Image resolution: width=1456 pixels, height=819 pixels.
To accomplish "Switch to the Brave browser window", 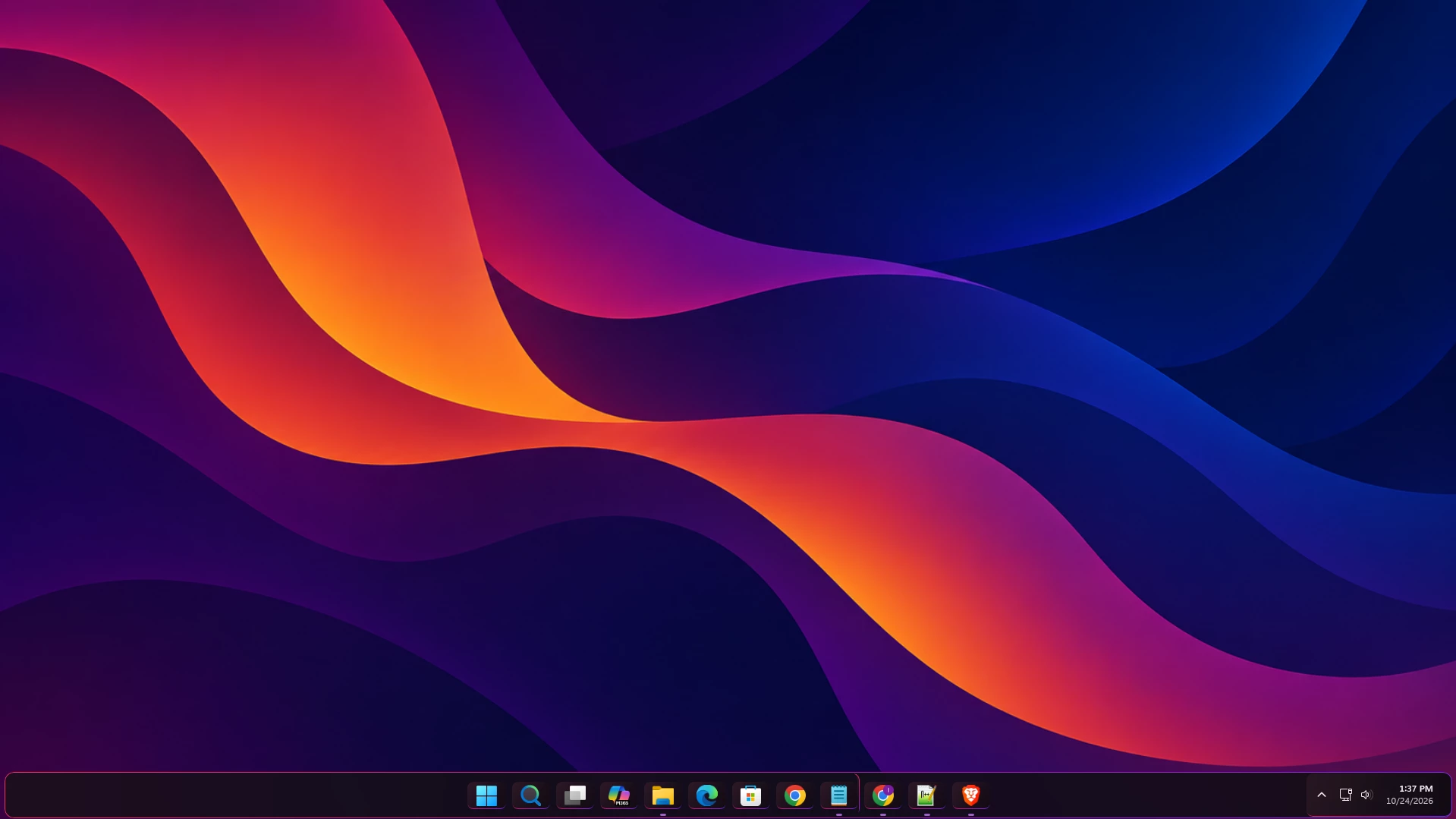I will pos(970,795).
